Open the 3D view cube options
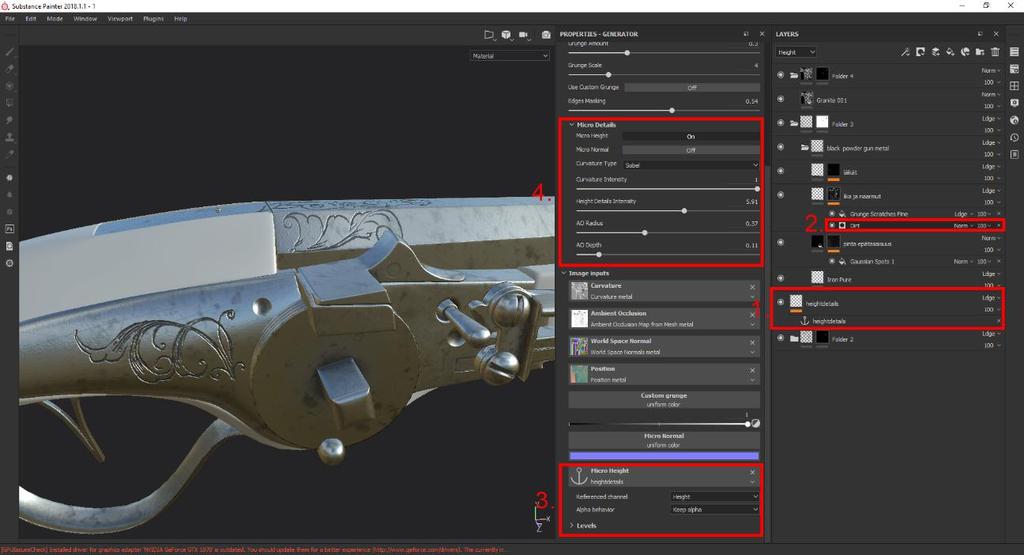 (x=506, y=34)
